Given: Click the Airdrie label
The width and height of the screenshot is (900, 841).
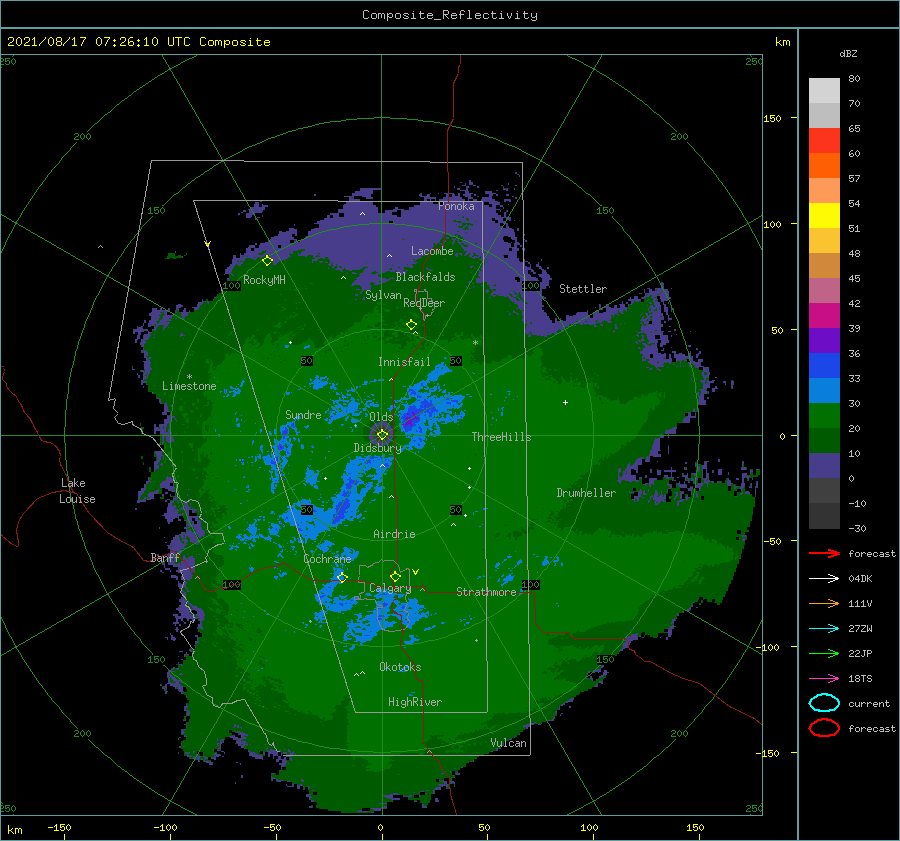Looking at the screenshot, I should pyautogui.click(x=394, y=534).
